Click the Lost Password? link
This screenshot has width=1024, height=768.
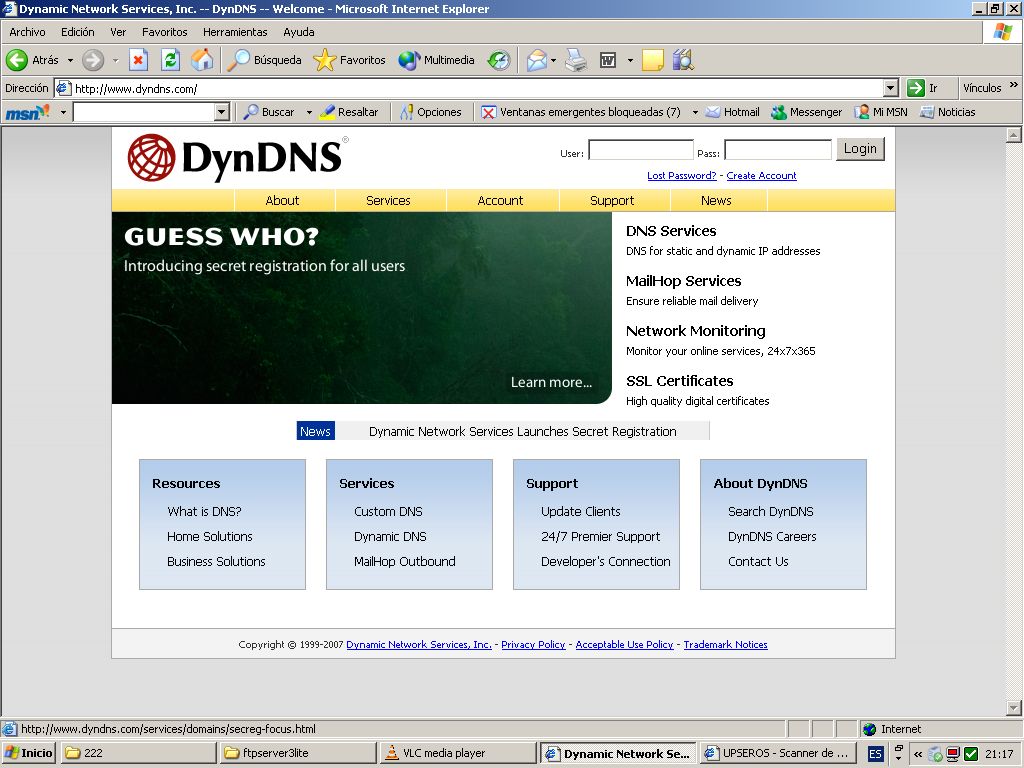[682, 176]
